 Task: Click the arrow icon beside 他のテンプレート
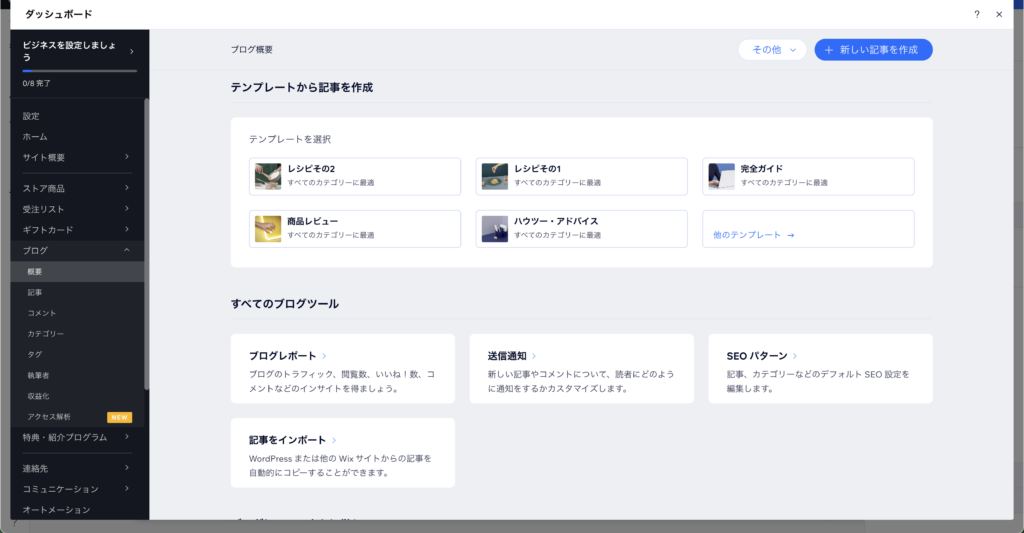(791, 235)
